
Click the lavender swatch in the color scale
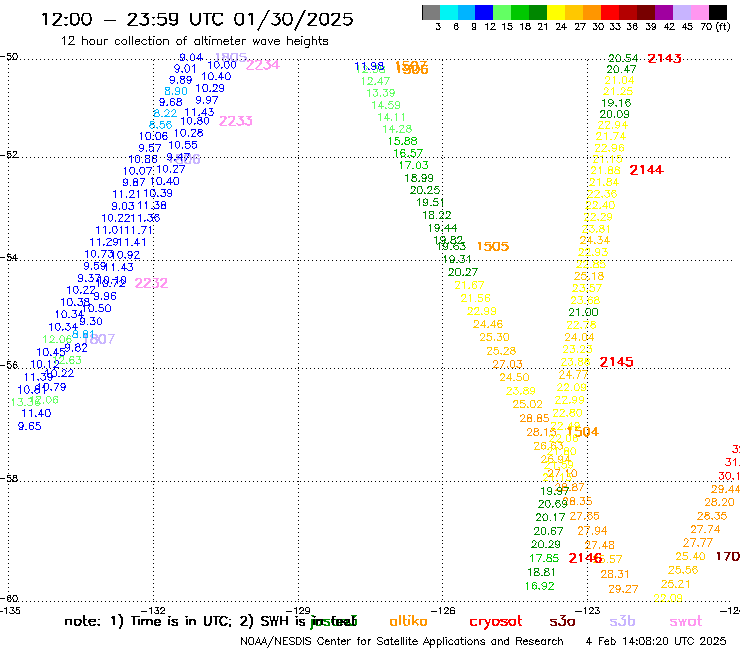click(x=681, y=12)
